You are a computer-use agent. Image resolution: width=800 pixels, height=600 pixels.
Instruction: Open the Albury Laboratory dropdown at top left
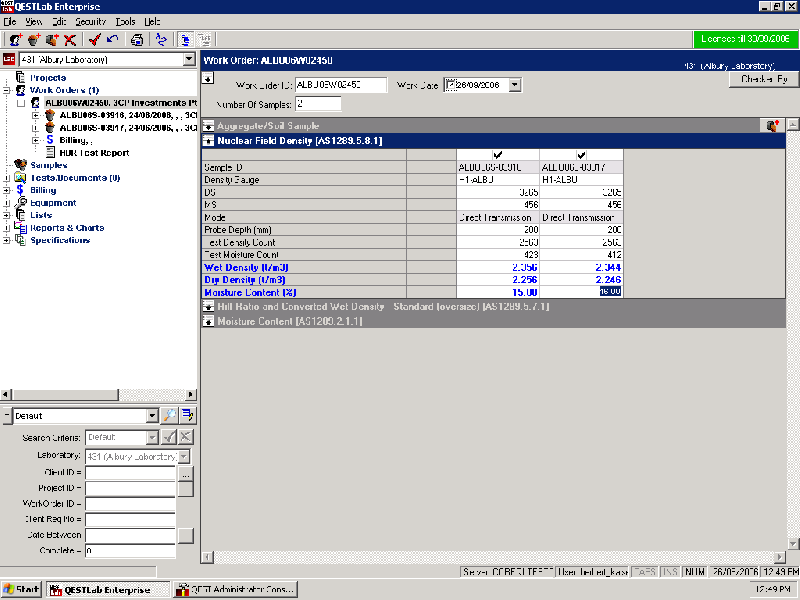(189, 60)
